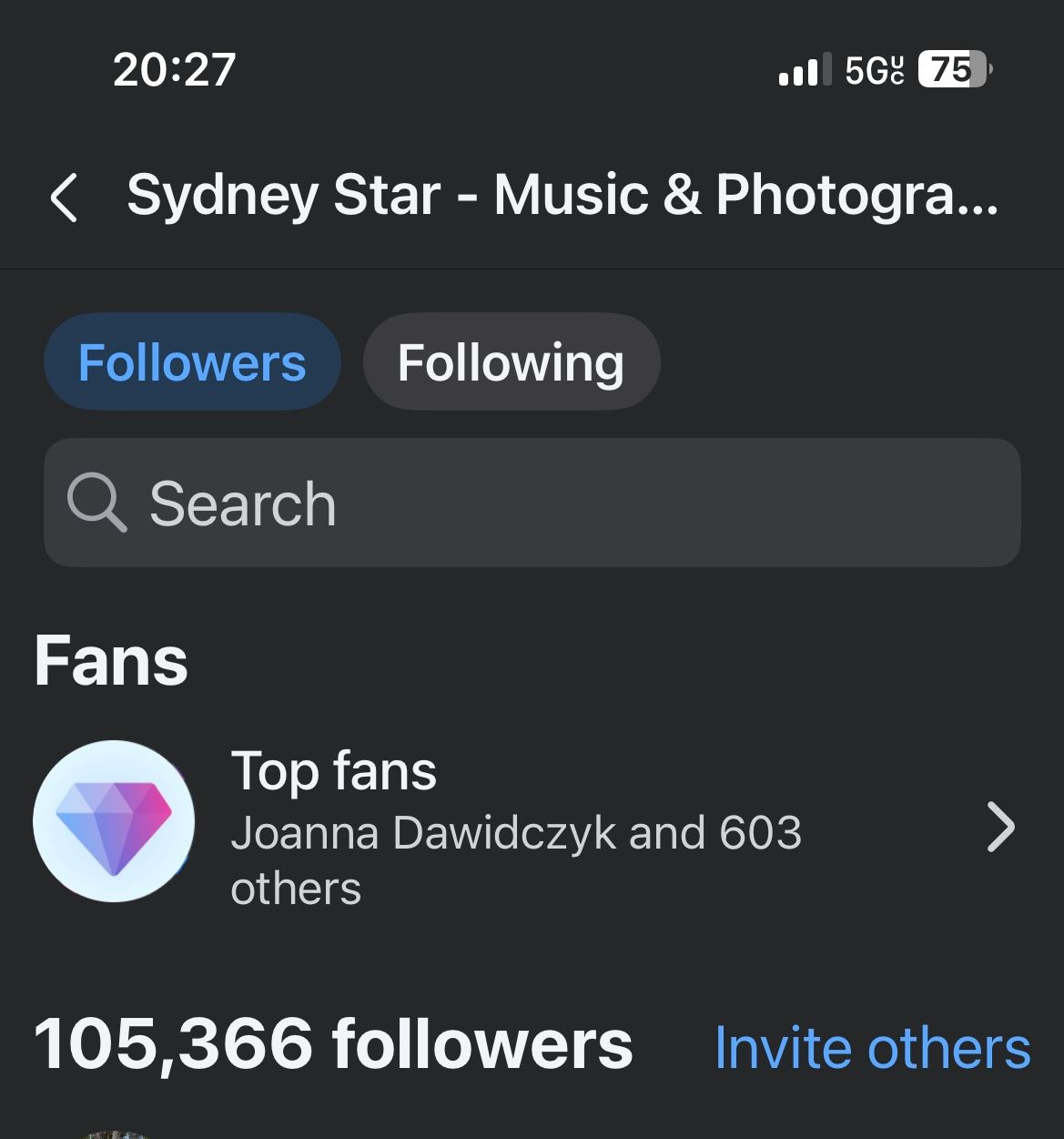The width and height of the screenshot is (1064, 1139).
Task: Tap the 20:27 clock in status bar
Action: point(175,69)
